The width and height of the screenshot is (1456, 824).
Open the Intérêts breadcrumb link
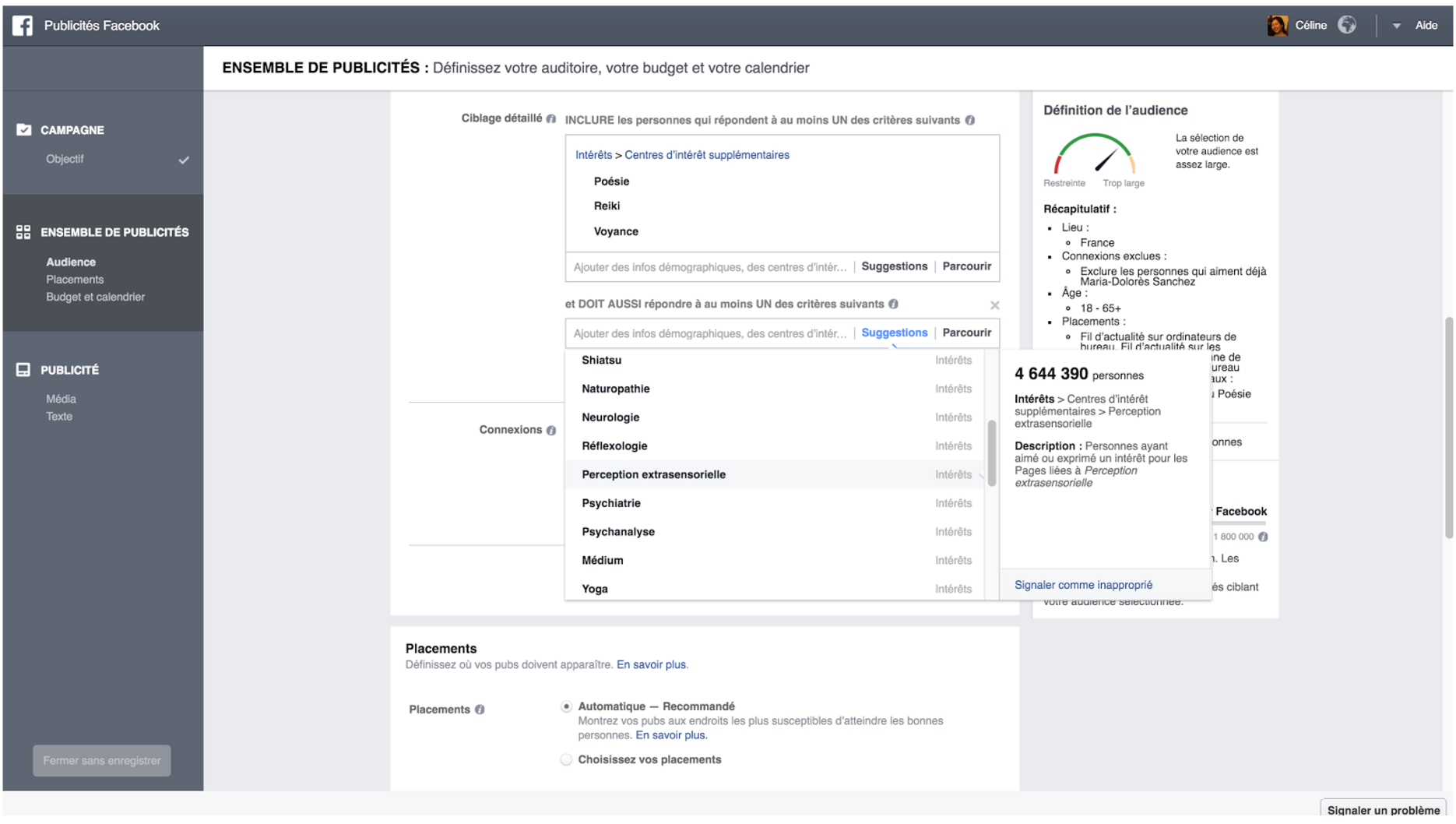(x=593, y=155)
